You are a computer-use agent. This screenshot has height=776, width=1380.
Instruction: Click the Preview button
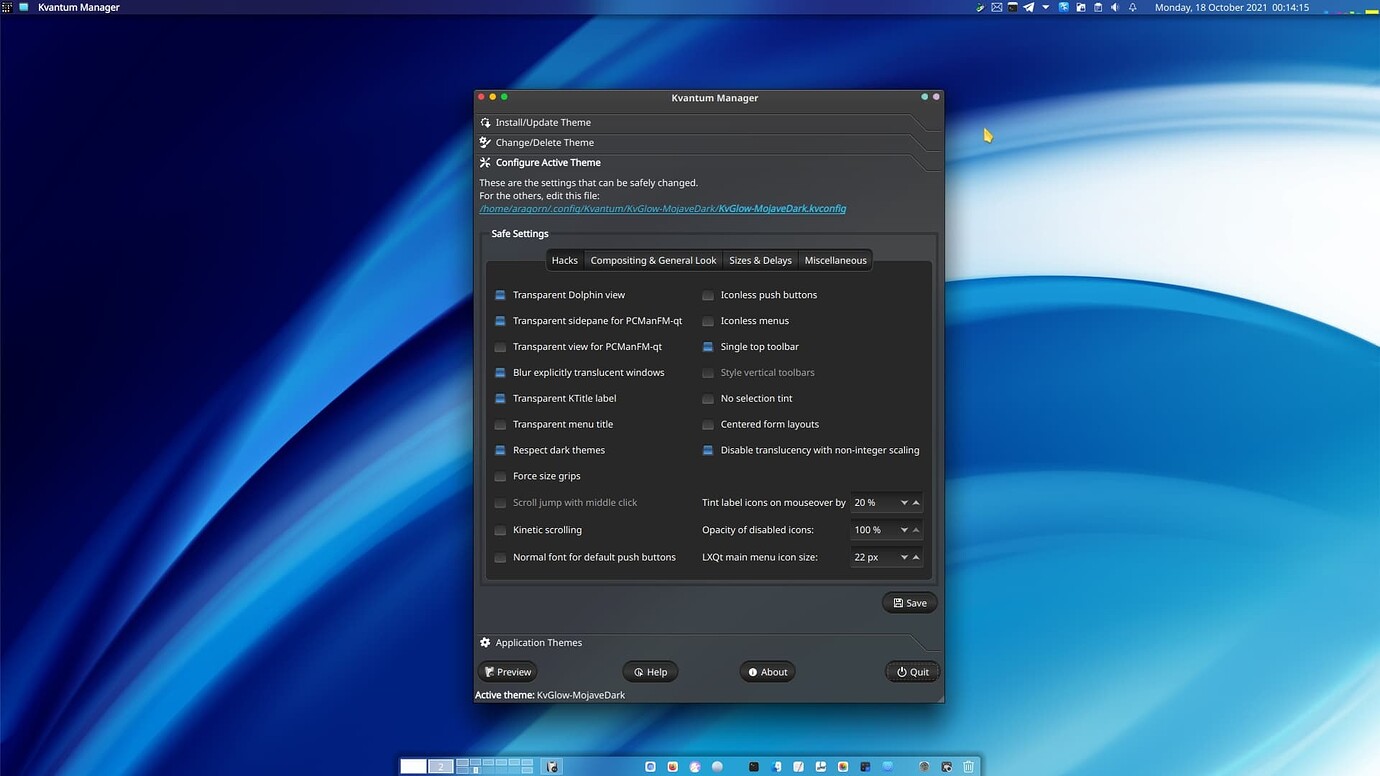click(x=508, y=672)
